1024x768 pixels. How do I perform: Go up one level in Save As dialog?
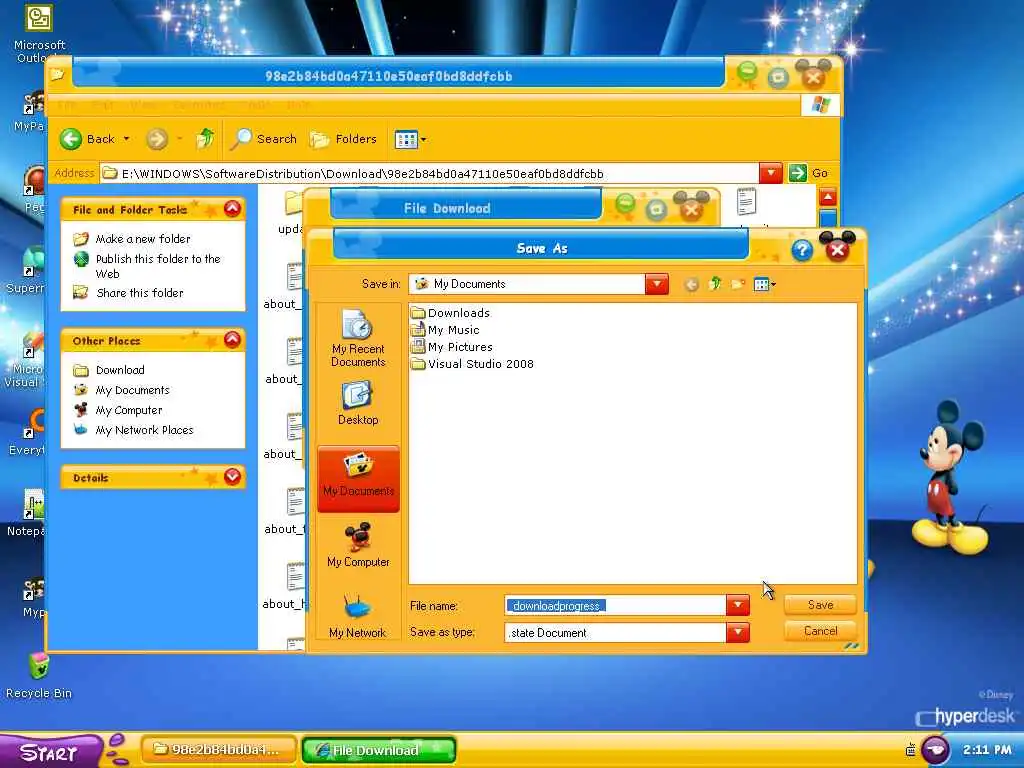[715, 284]
